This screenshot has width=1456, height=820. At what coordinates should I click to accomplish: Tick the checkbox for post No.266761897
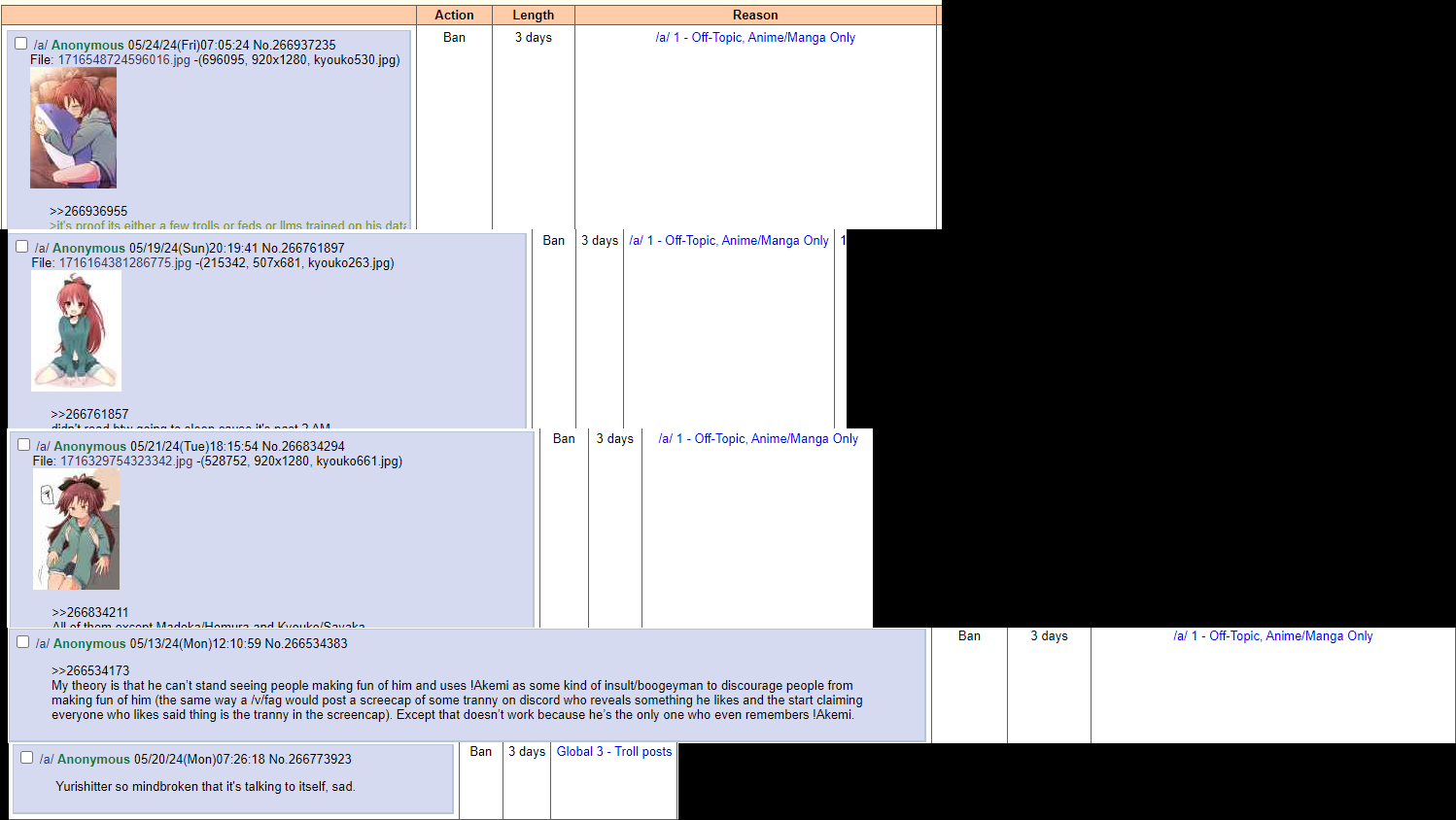point(21,247)
